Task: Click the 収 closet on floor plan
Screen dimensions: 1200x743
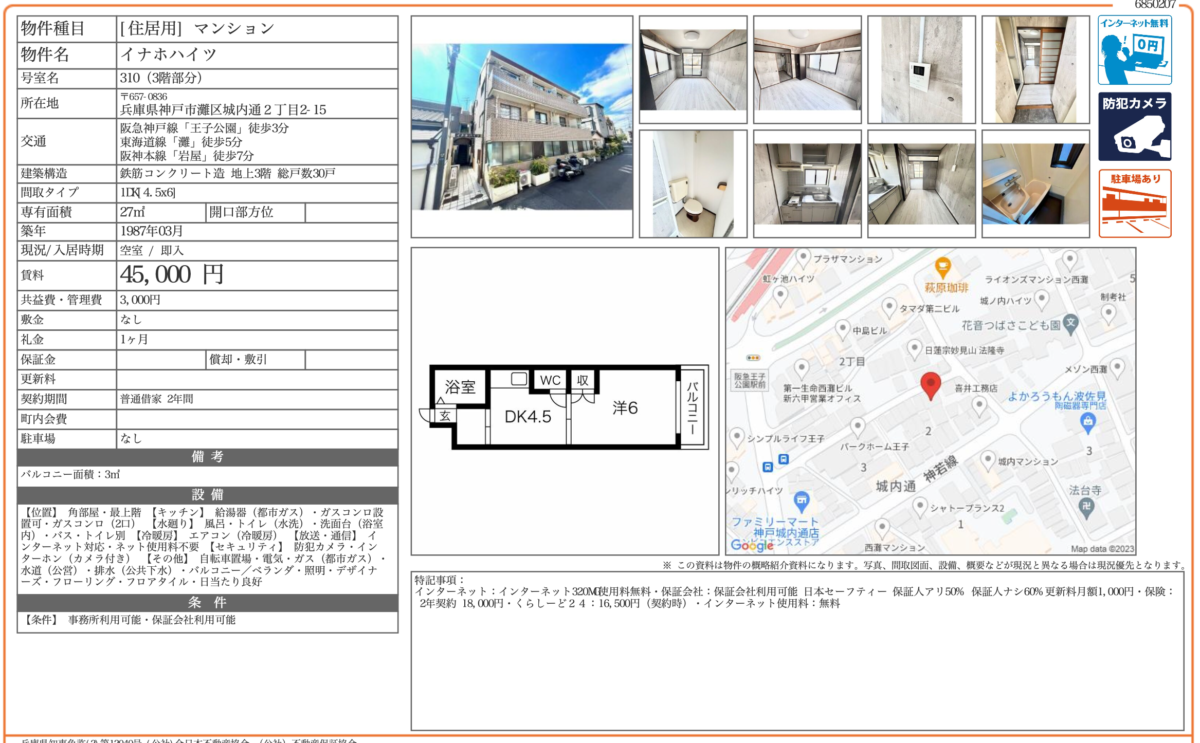Action: click(x=583, y=380)
